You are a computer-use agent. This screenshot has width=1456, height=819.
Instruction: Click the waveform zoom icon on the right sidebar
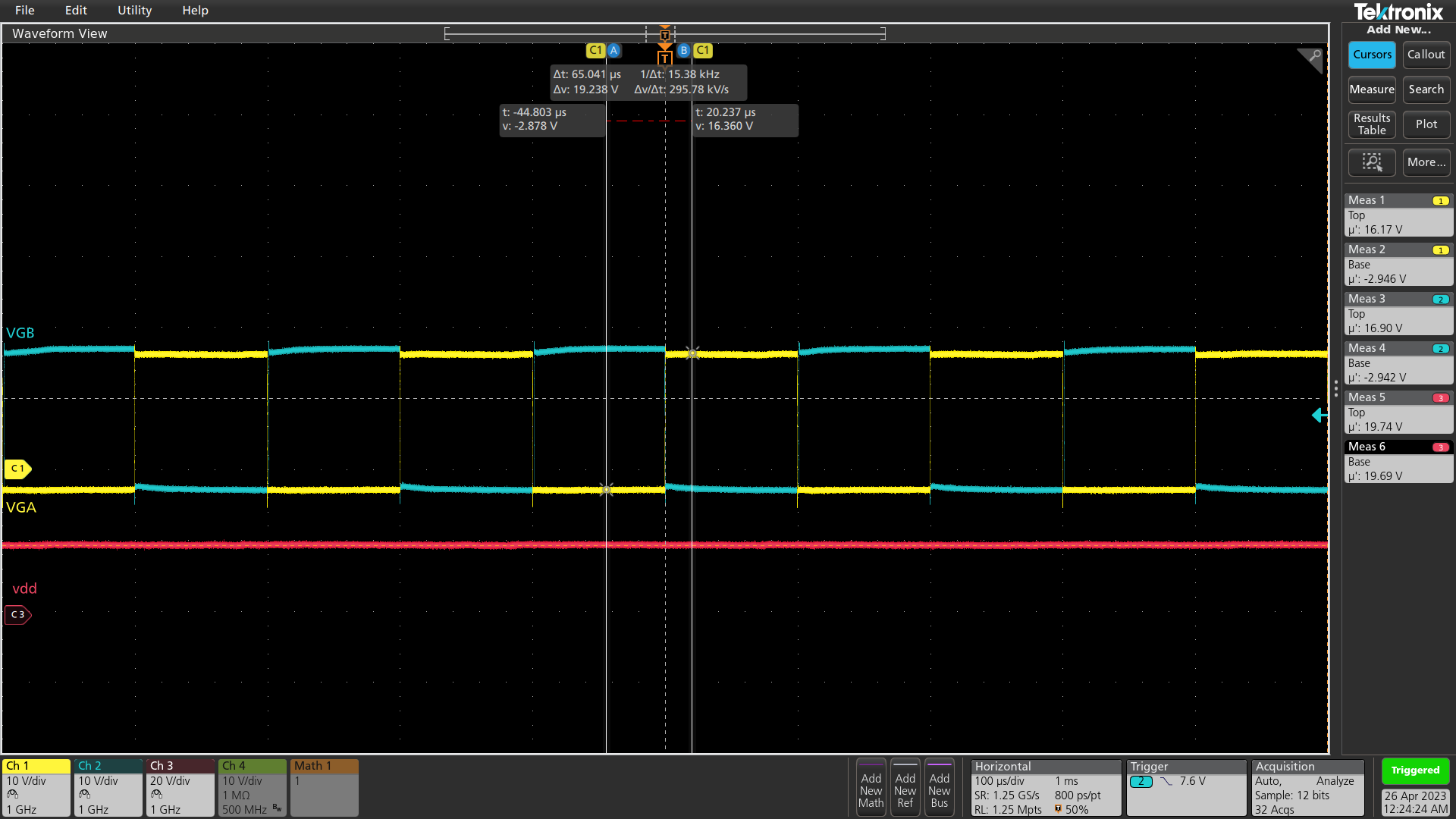click(x=1372, y=162)
